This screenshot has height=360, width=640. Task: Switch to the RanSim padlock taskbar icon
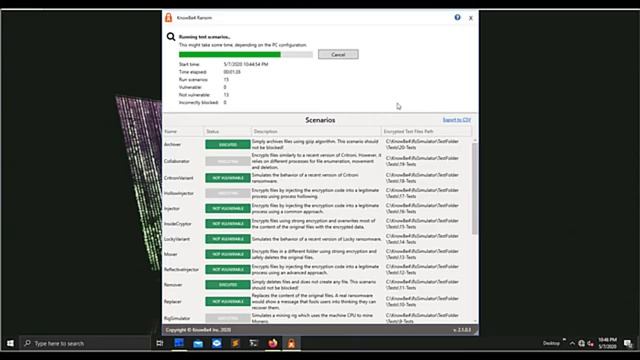291,343
